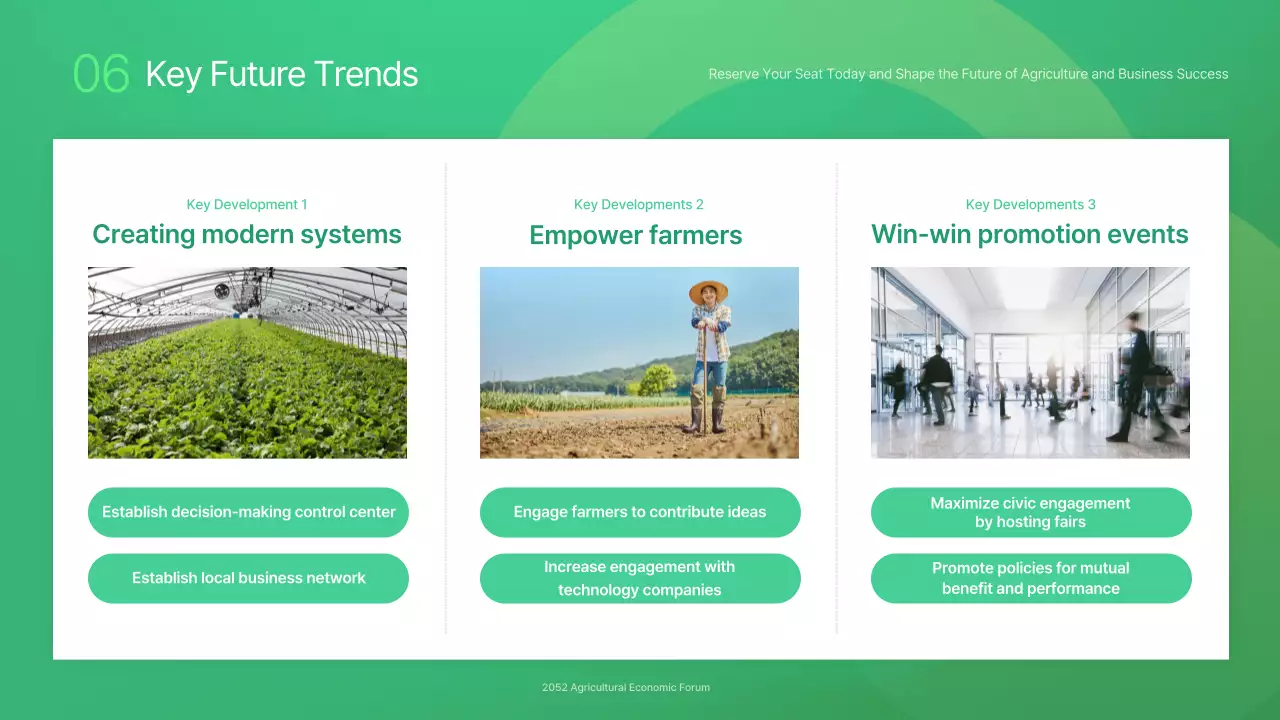Select the farmer standing in field photo
This screenshot has height=720, width=1280.
click(x=639, y=362)
